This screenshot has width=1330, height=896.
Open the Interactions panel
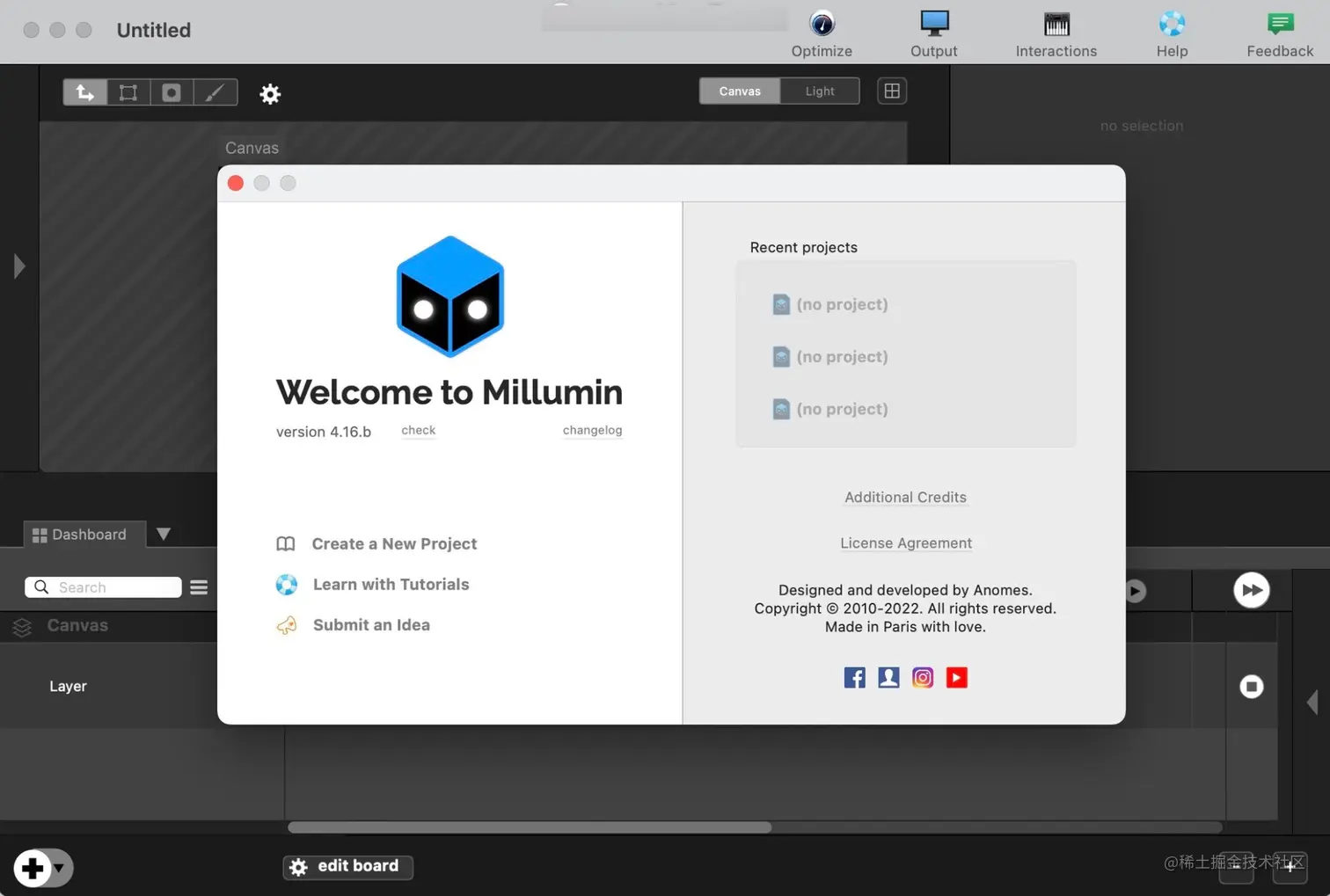(x=1056, y=33)
